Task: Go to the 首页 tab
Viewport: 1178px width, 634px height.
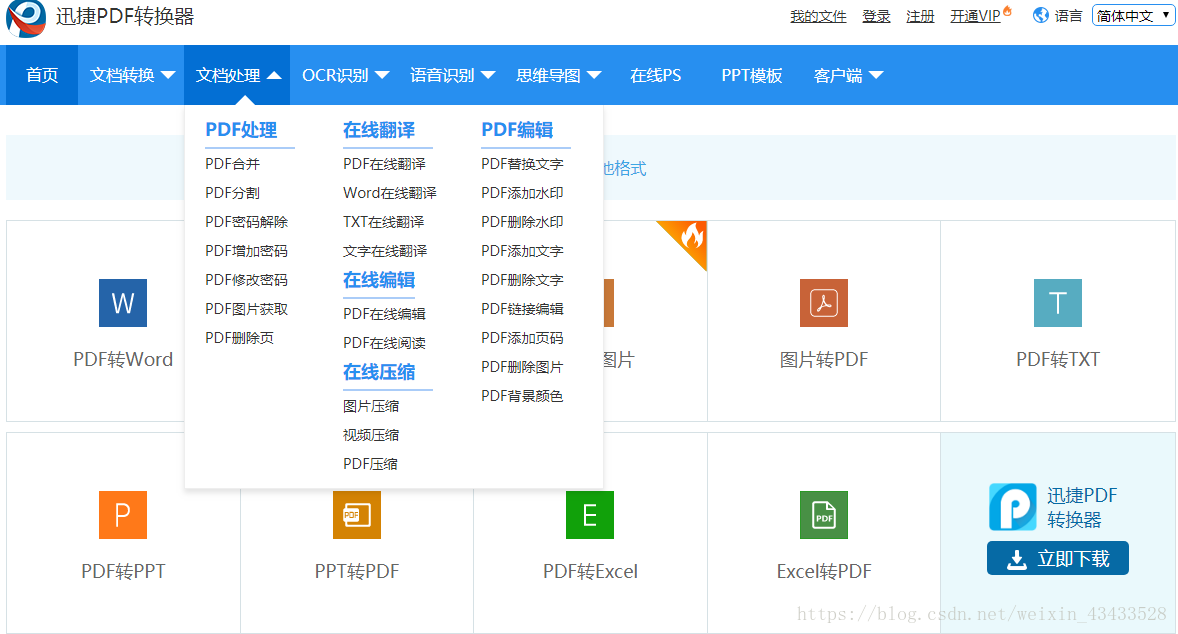Action: [42, 75]
